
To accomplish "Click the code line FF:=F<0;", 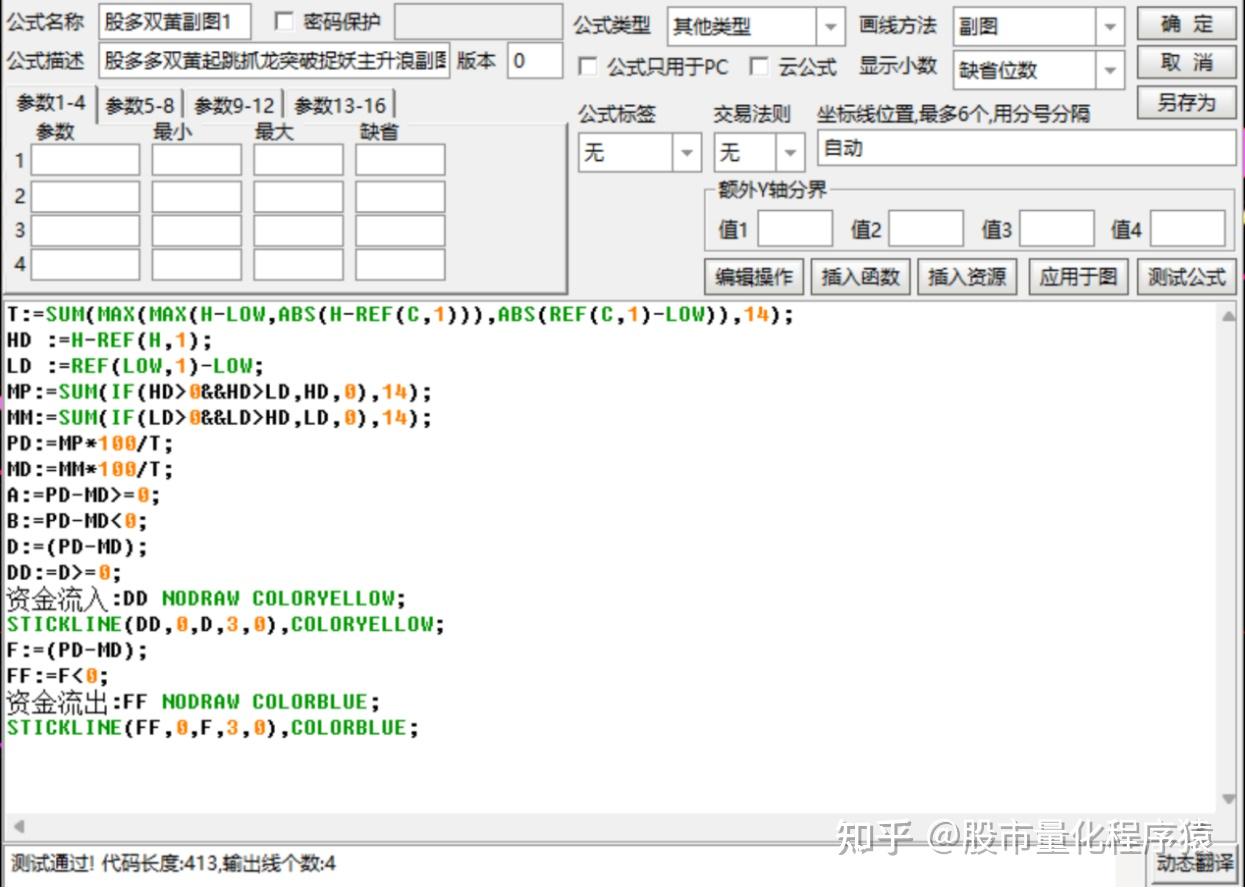I will pyautogui.click(x=58, y=676).
